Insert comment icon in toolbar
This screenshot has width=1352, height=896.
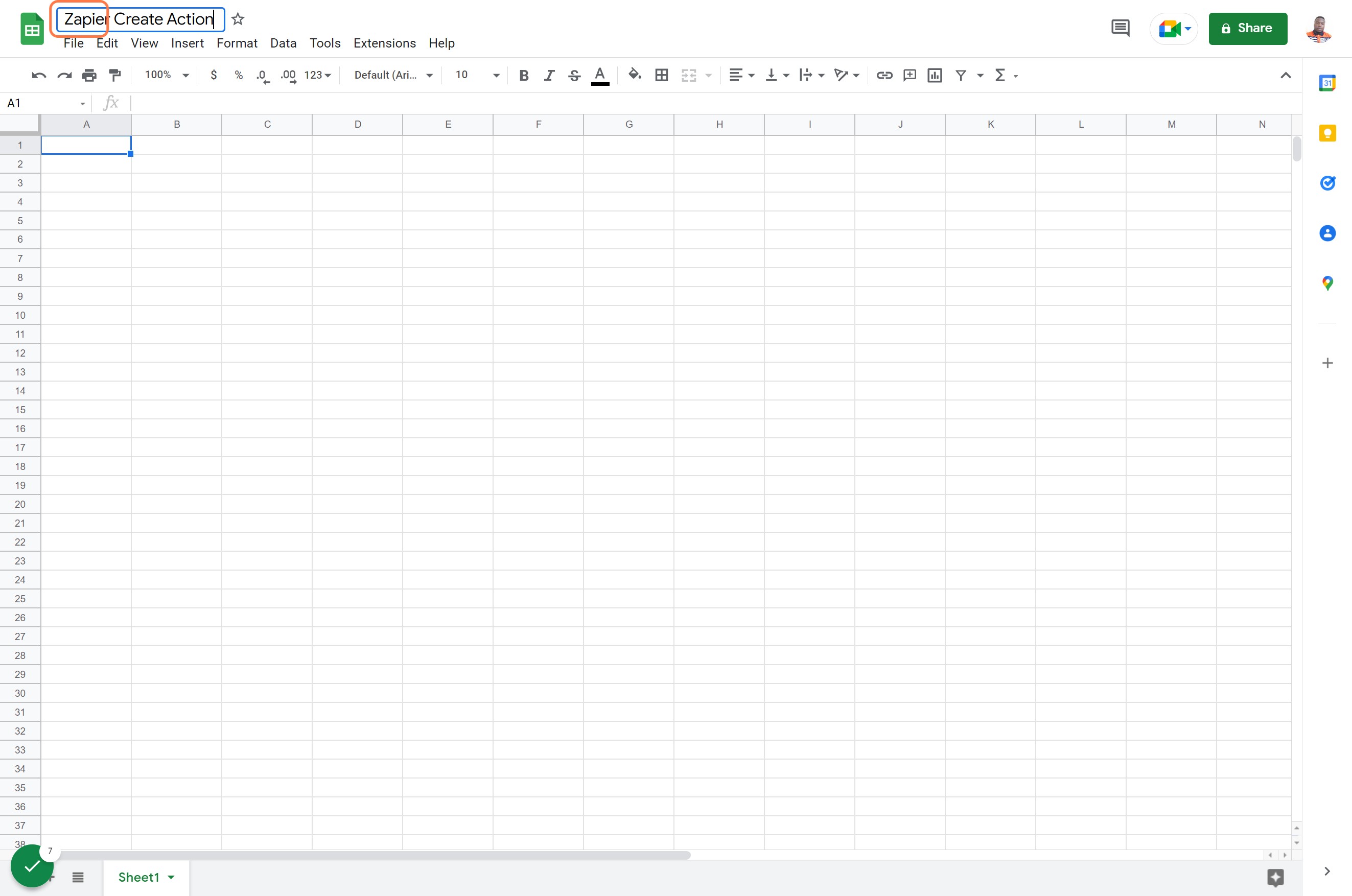coord(909,75)
